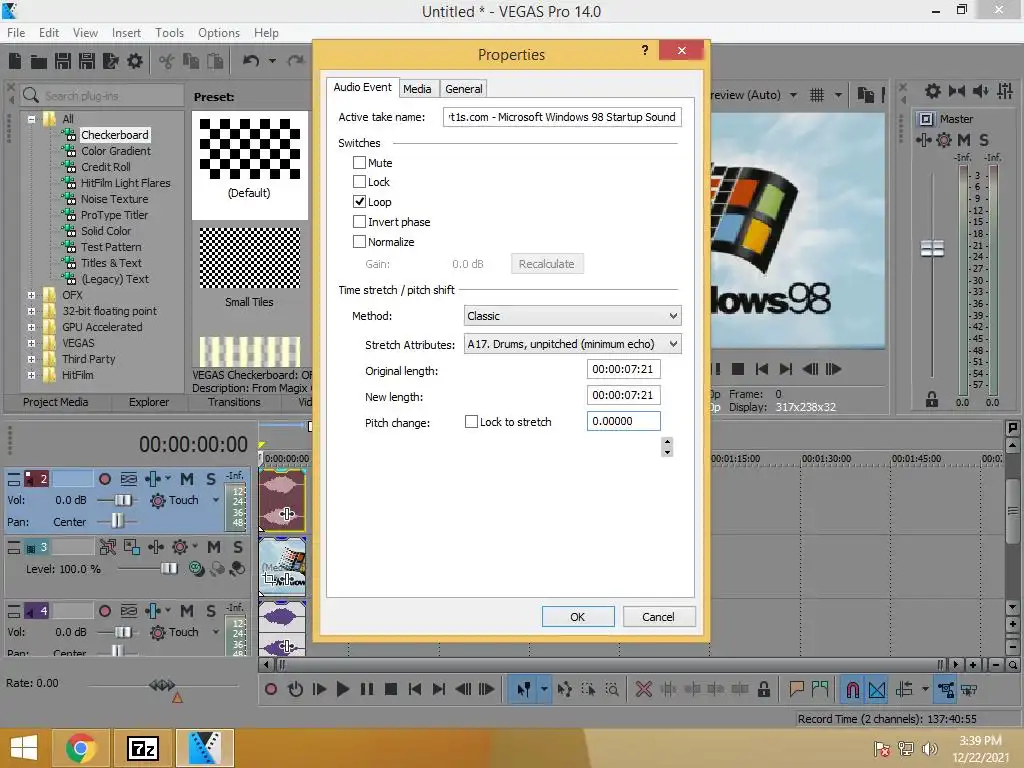Click Go to End in transport bar
This screenshot has width=1024, height=768.
tap(439, 690)
